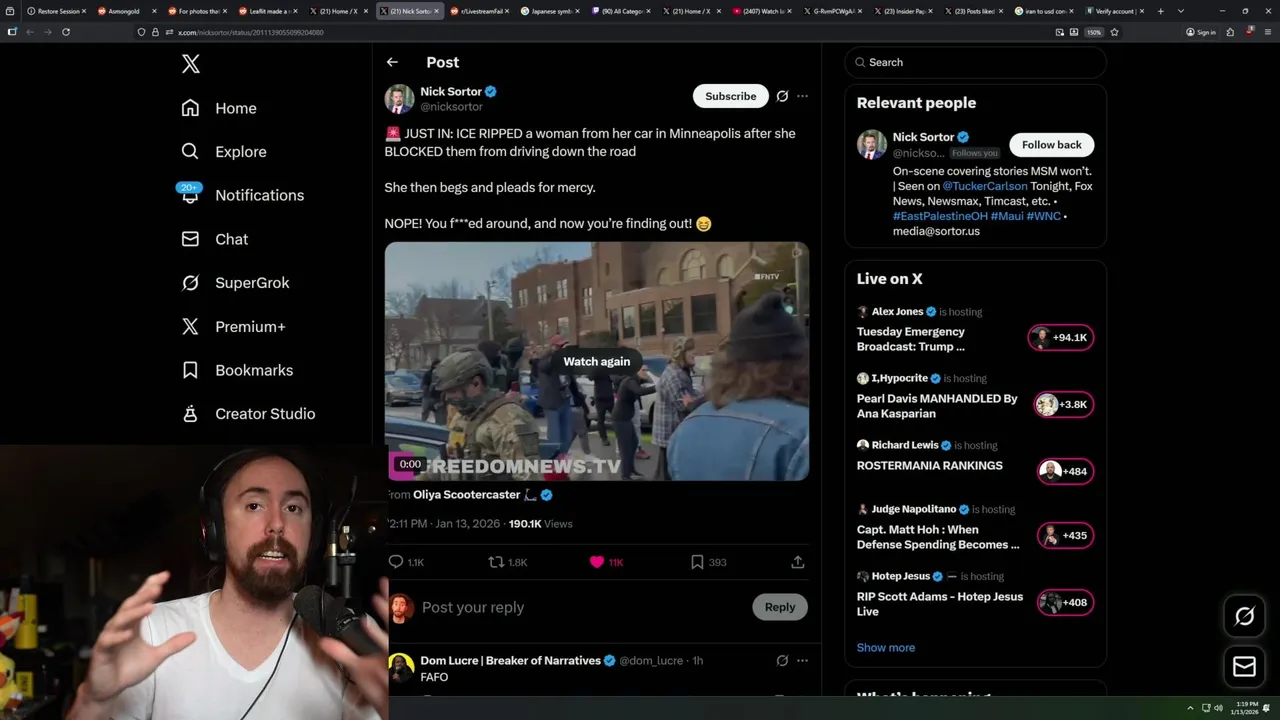
Task: Click the share icon on the post
Action: (798, 562)
